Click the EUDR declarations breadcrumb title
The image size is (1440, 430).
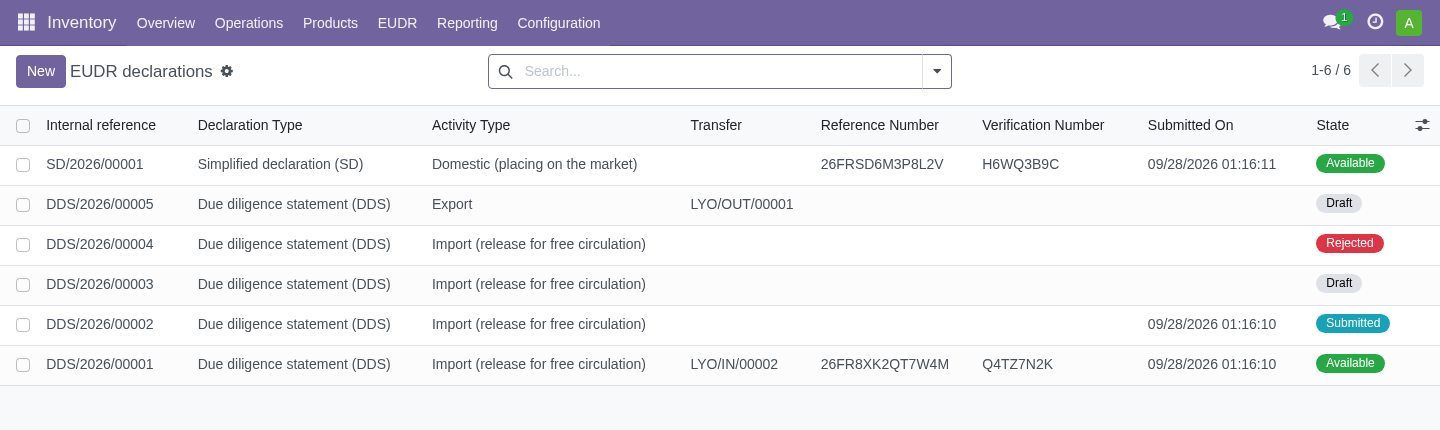141,71
